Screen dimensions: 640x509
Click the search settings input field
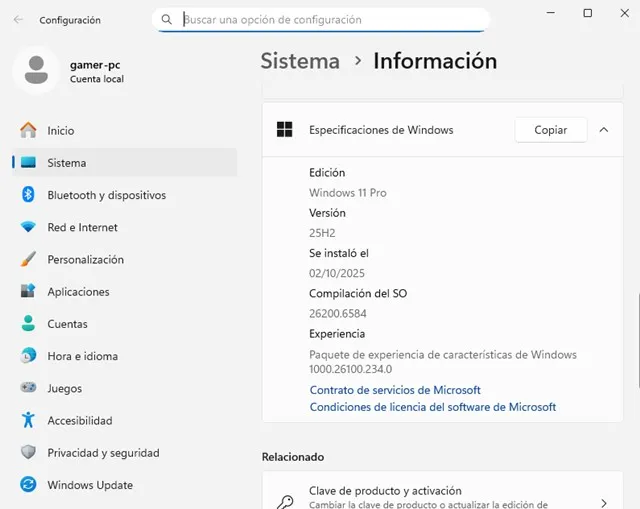coord(330,20)
